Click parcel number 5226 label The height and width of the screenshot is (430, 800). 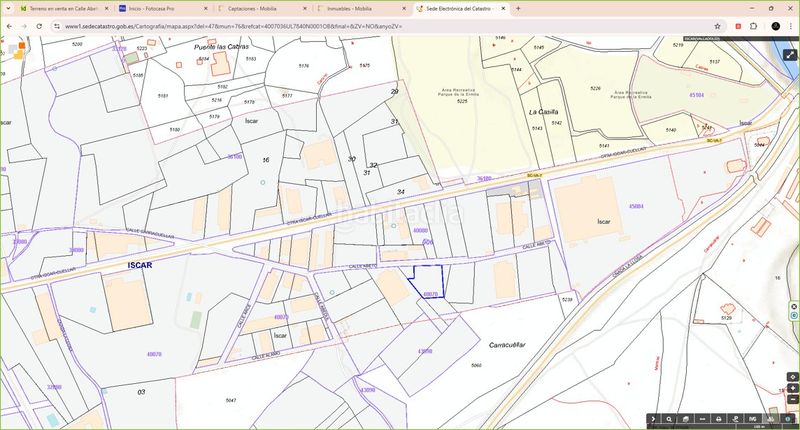point(595,88)
